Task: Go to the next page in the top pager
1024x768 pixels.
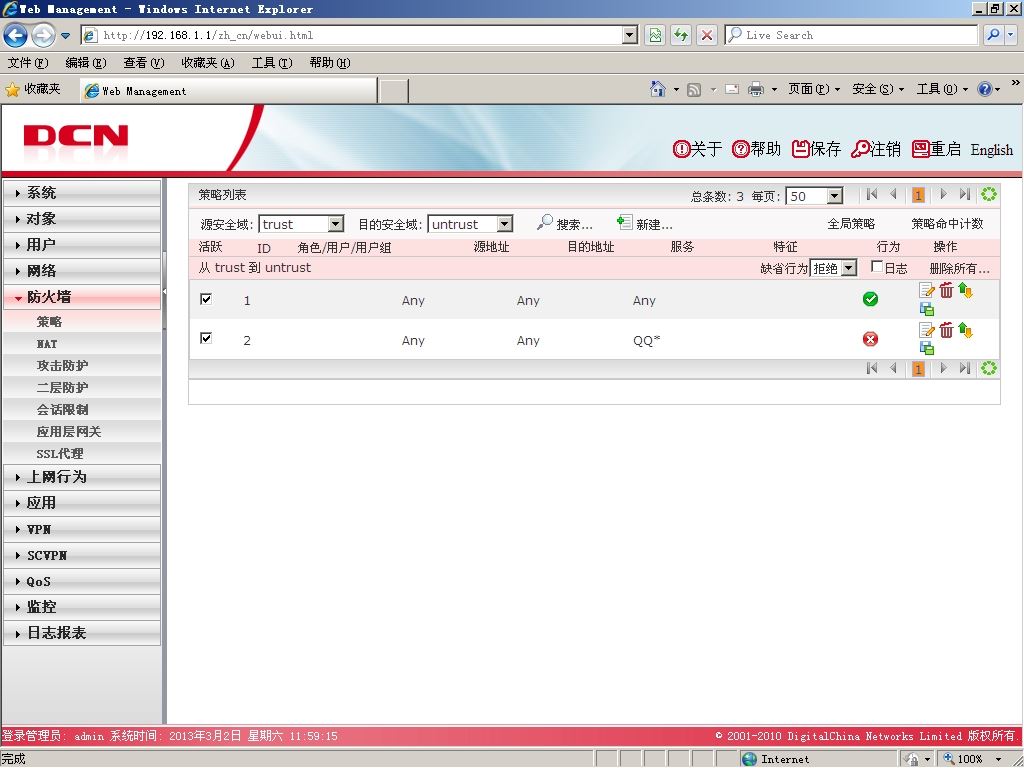Action: tap(943, 195)
